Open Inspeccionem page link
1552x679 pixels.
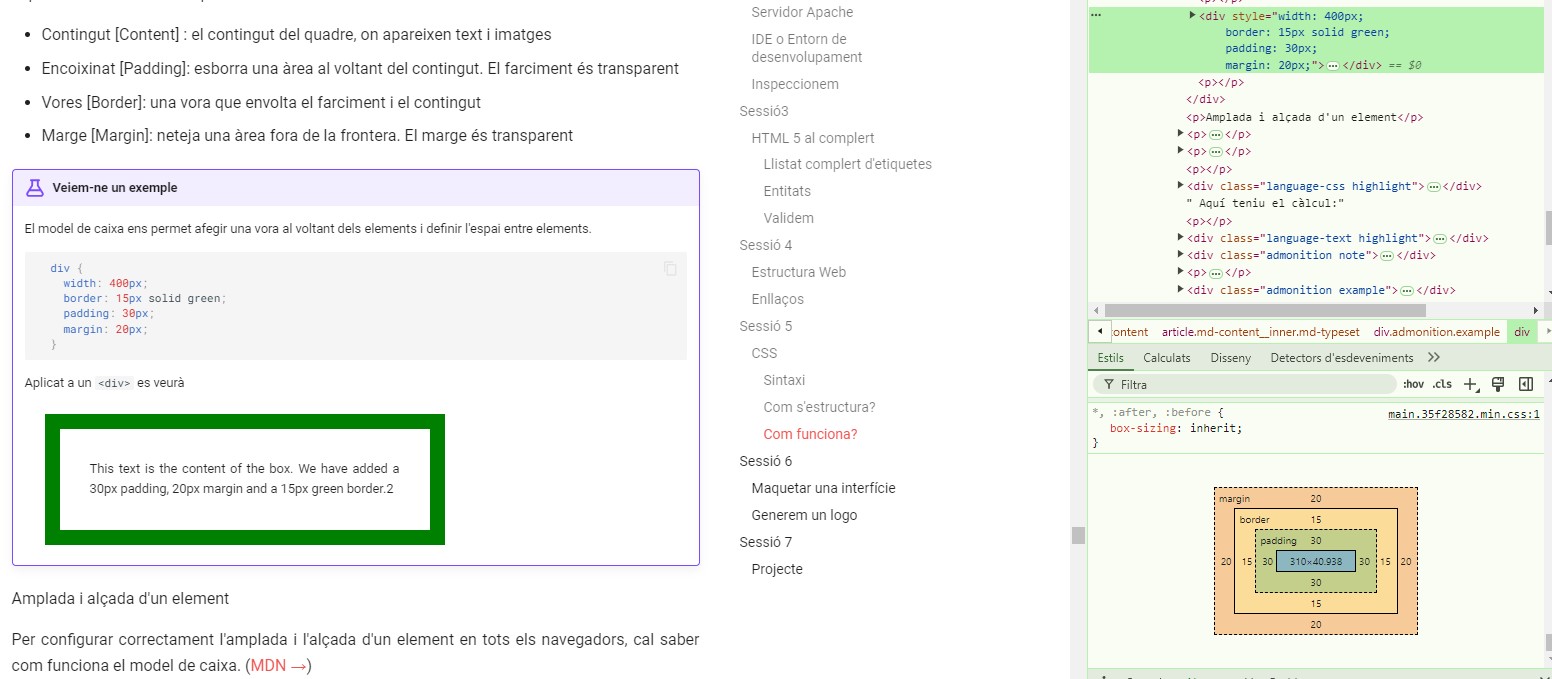(x=795, y=84)
